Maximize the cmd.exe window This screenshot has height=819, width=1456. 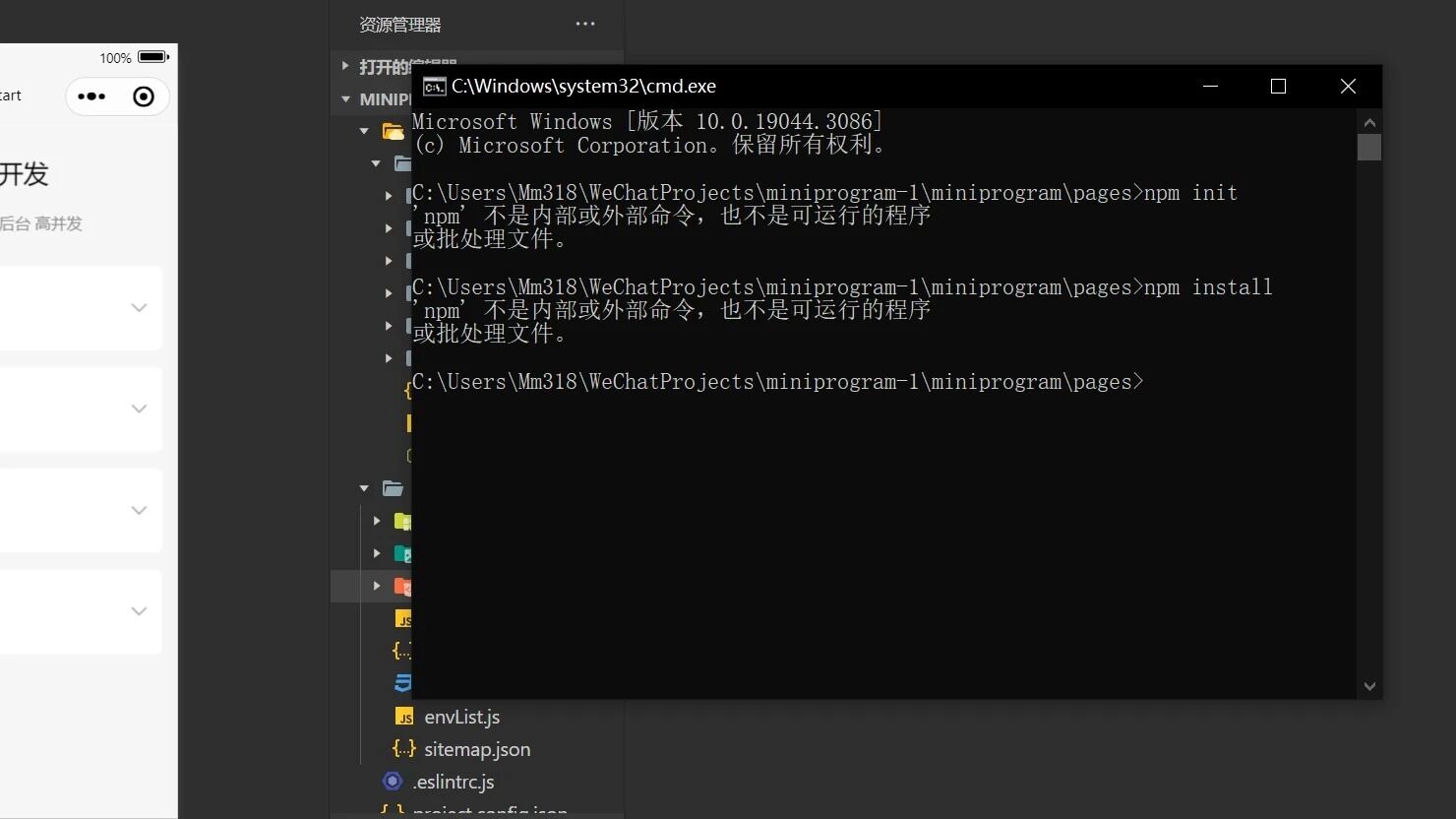(1278, 87)
